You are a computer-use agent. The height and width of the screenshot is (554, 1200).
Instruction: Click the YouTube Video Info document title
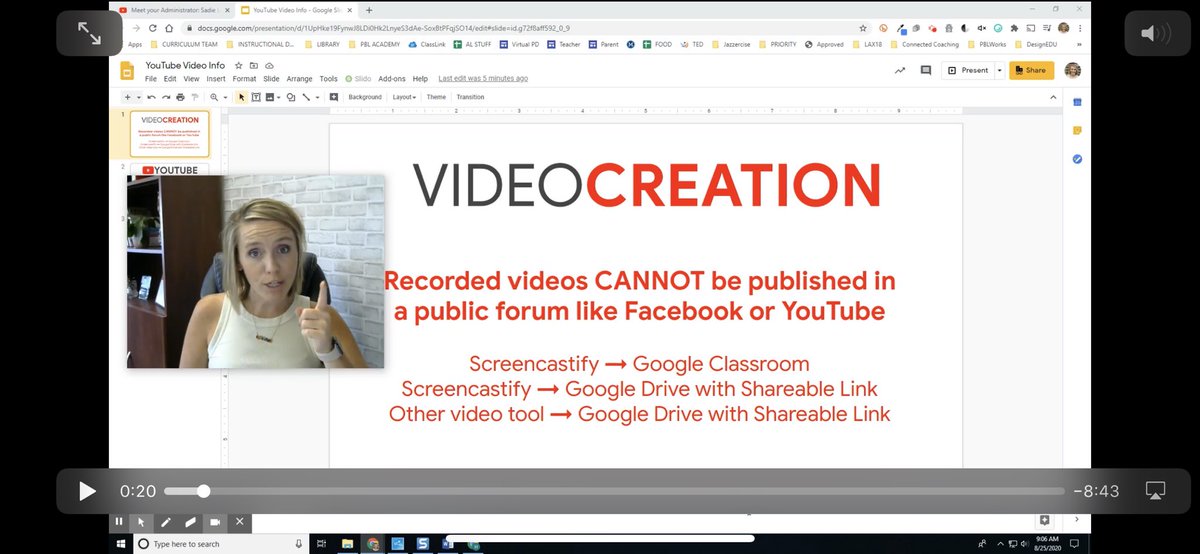(x=186, y=65)
